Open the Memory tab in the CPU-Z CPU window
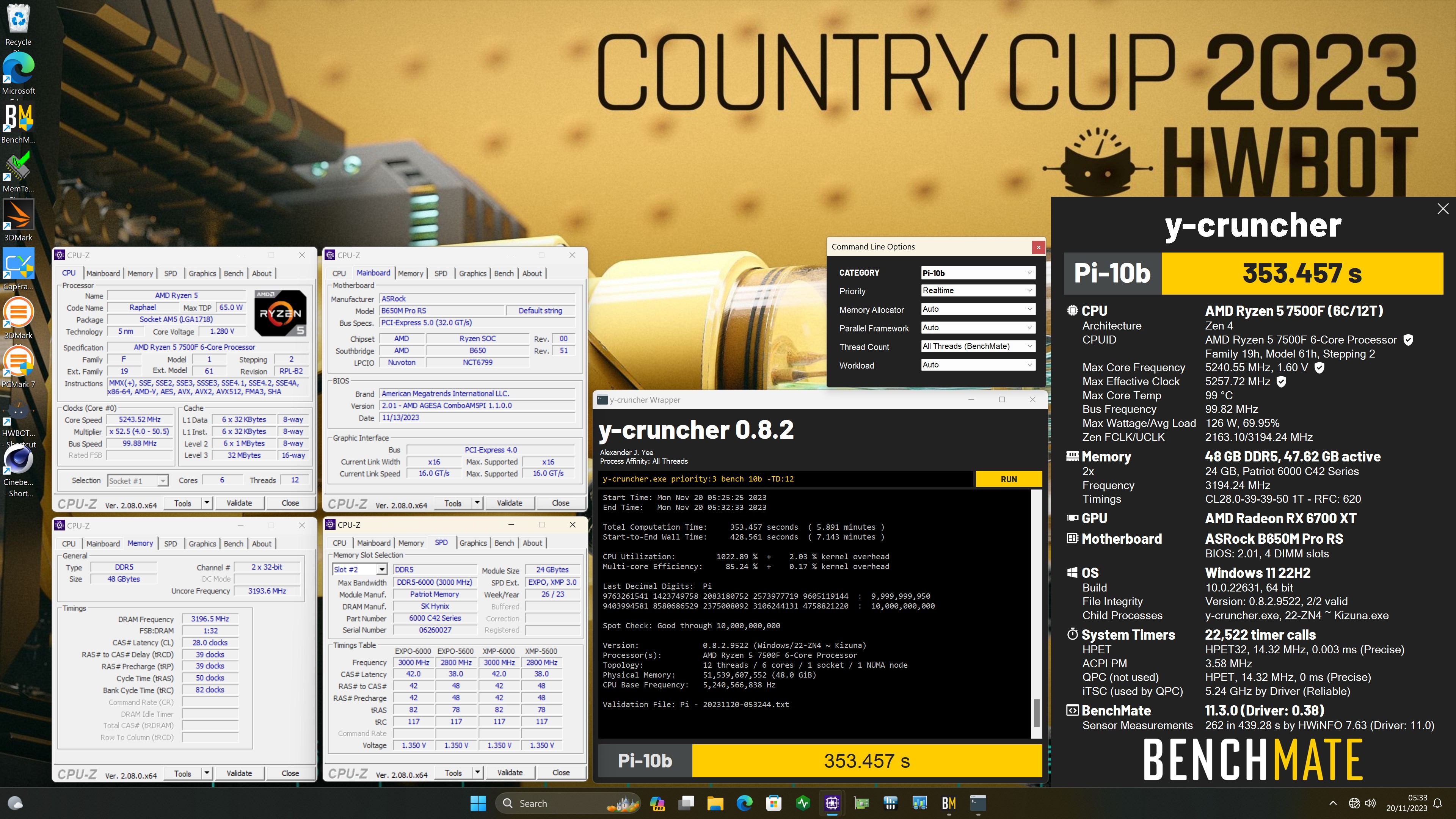Image resolution: width=1456 pixels, height=819 pixels. pyautogui.click(x=140, y=273)
